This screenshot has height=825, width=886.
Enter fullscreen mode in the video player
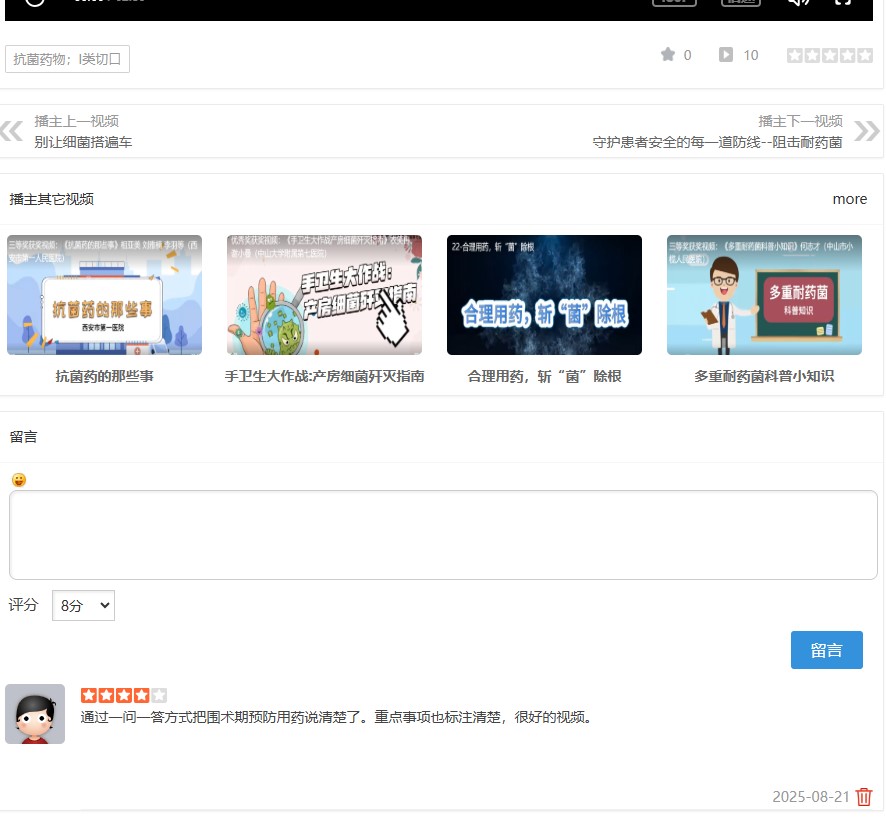[843, 3]
